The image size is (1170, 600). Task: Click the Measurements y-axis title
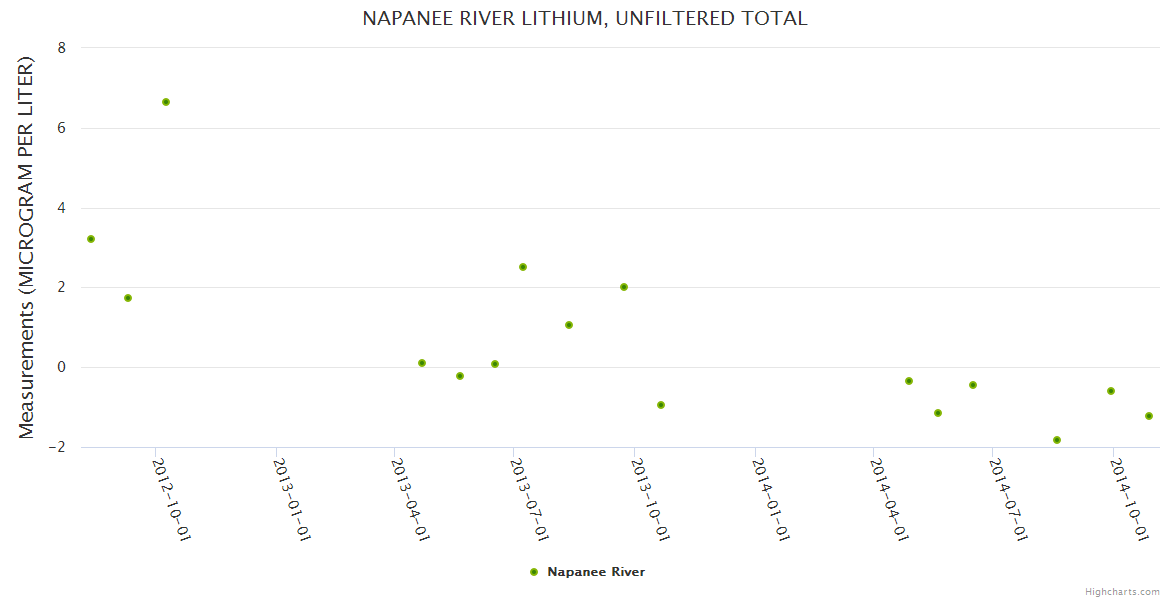[x=27, y=247]
